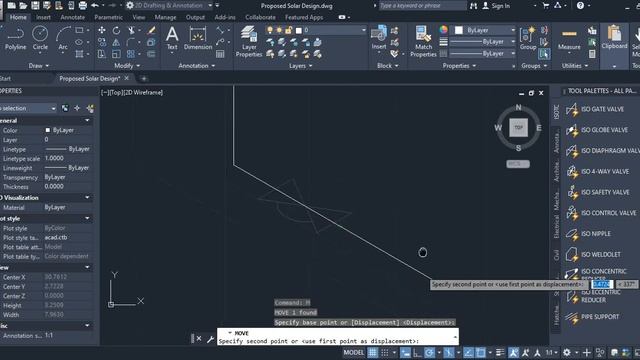Viewport: 640px width, 360px height.
Task: Click Sign In link
Action: 500,6
